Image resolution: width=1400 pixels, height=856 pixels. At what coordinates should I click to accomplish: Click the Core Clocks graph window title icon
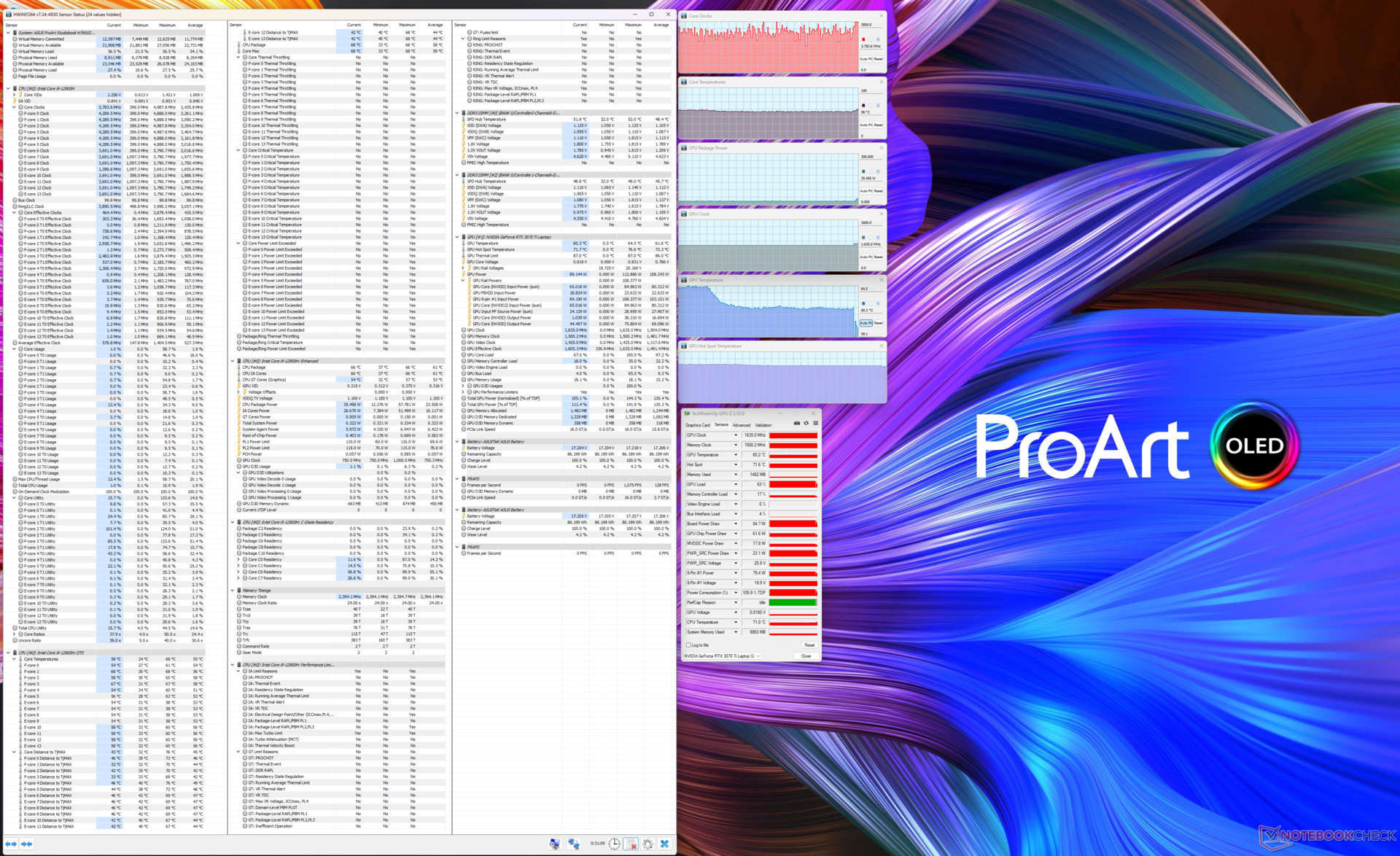pyautogui.click(x=684, y=15)
